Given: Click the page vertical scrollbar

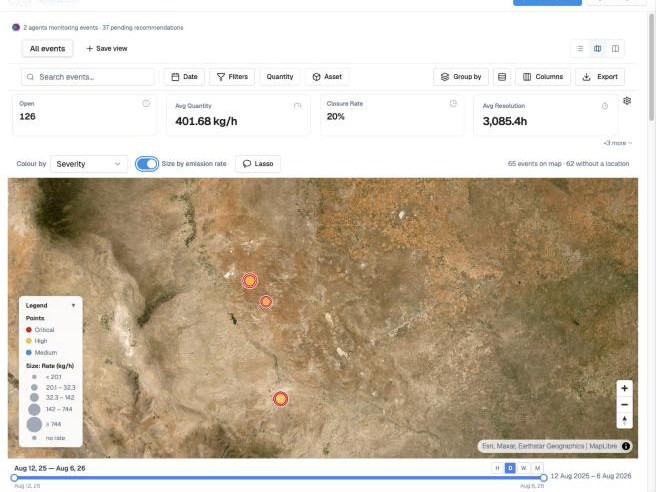Looking at the screenshot, I should [651, 67].
